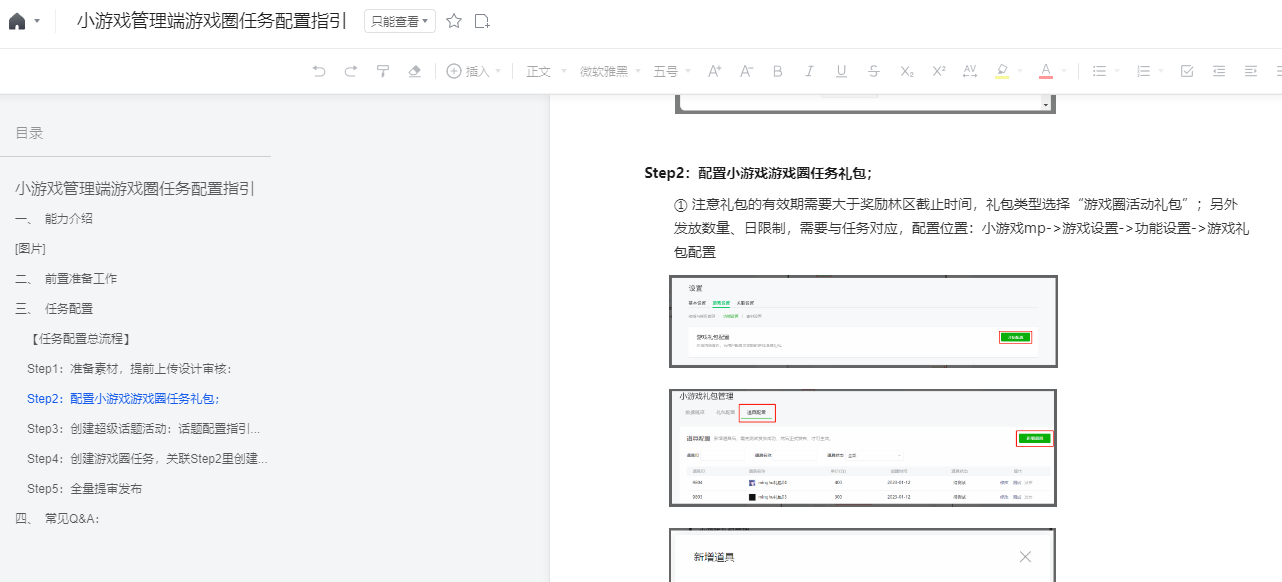Image resolution: width=1282 pixels, height=582 pixels.
Task: Click the clear formatting eraser icon
Action: (415, 71)
